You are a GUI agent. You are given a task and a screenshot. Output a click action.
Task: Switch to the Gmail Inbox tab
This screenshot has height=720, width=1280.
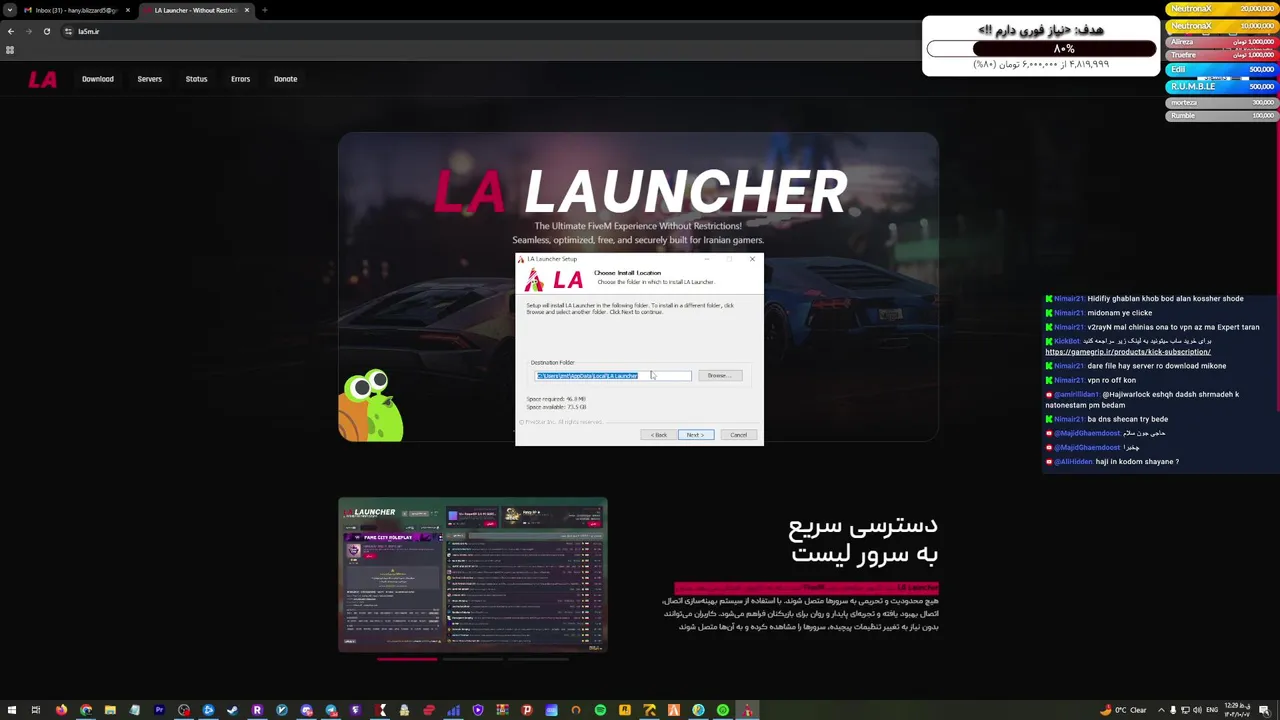coord(76,10)
